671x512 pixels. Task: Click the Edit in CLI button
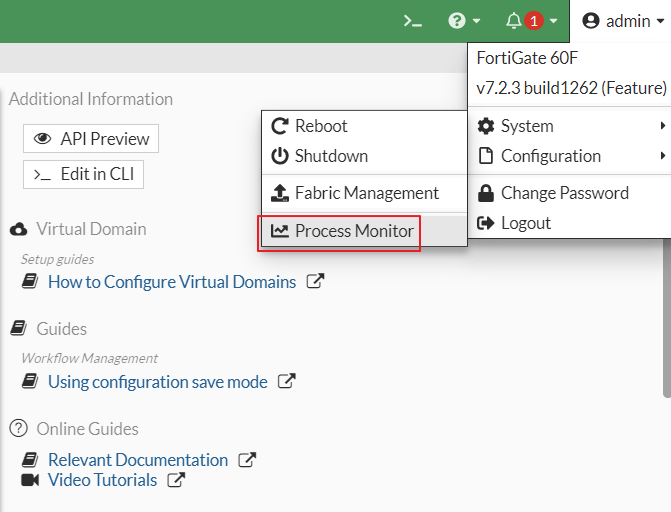(83, 174)
